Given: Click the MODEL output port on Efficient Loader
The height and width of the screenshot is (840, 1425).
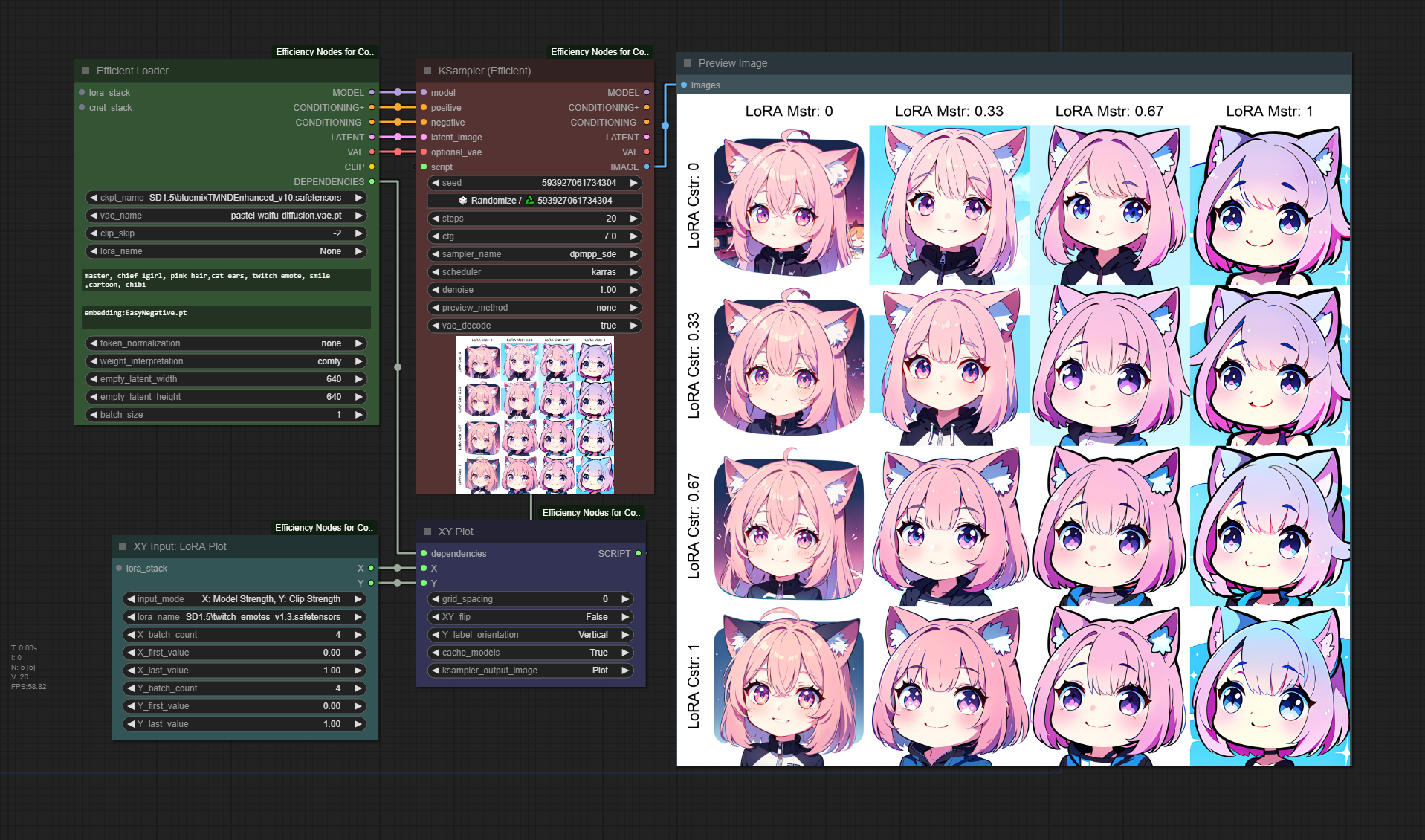Looking at the screenshot, I should 372,93.
